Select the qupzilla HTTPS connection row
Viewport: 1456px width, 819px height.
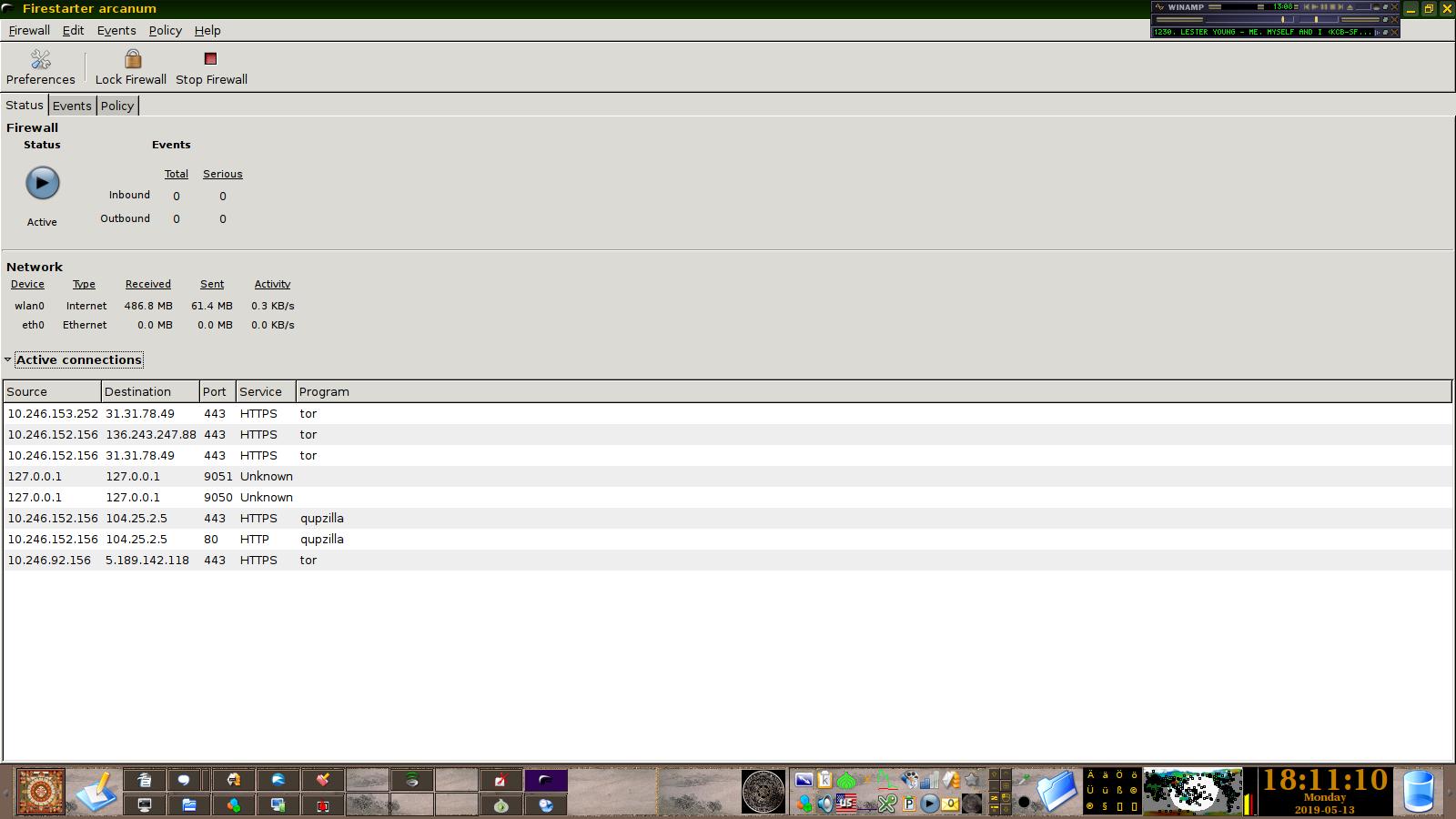[x=728, y=518]
